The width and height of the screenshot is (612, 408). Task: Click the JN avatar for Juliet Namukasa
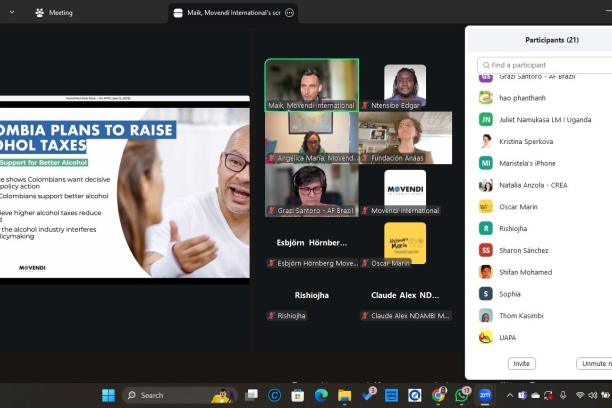[x=485, y=119]
